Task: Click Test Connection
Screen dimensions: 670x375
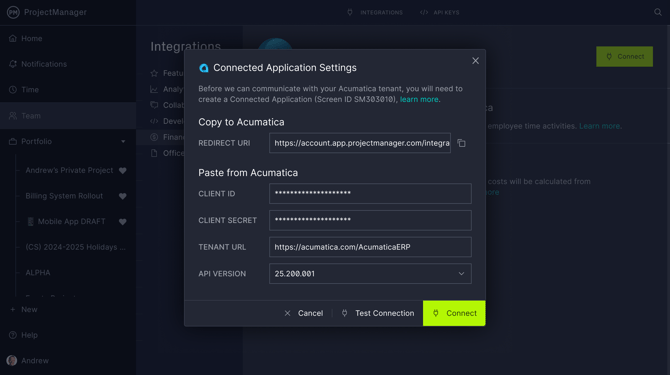Action: 378,313
